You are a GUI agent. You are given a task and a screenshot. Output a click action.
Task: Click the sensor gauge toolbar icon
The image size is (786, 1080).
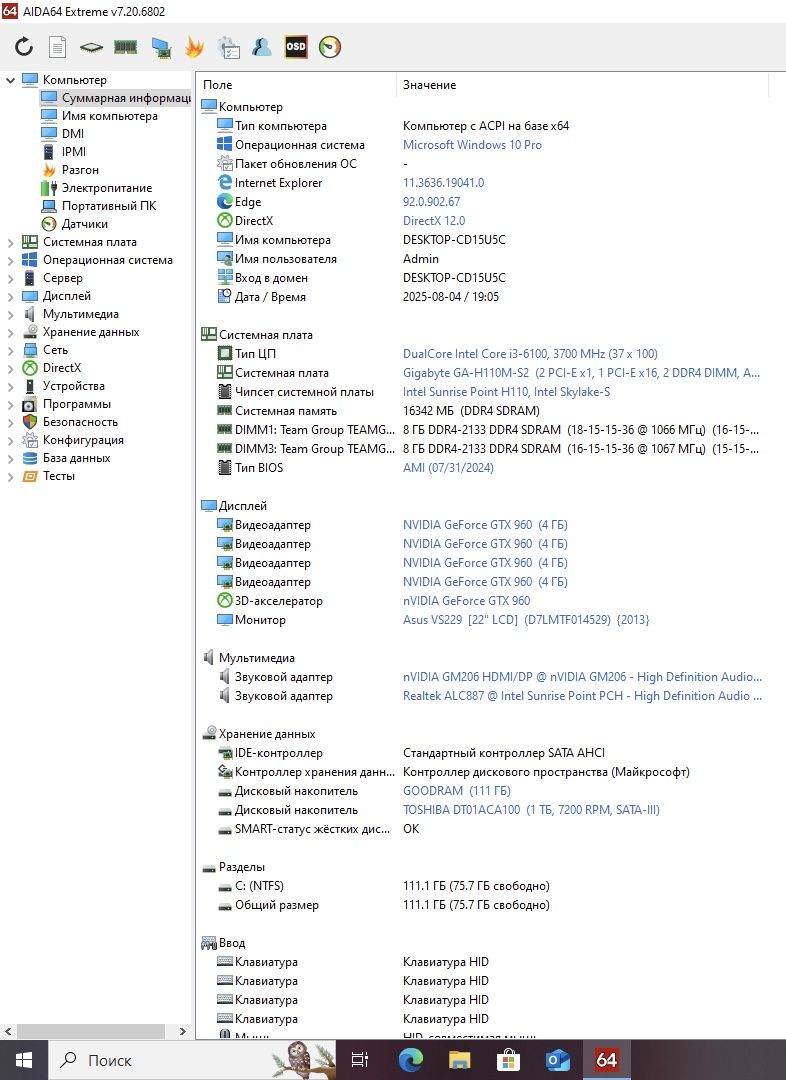[329, 47]
